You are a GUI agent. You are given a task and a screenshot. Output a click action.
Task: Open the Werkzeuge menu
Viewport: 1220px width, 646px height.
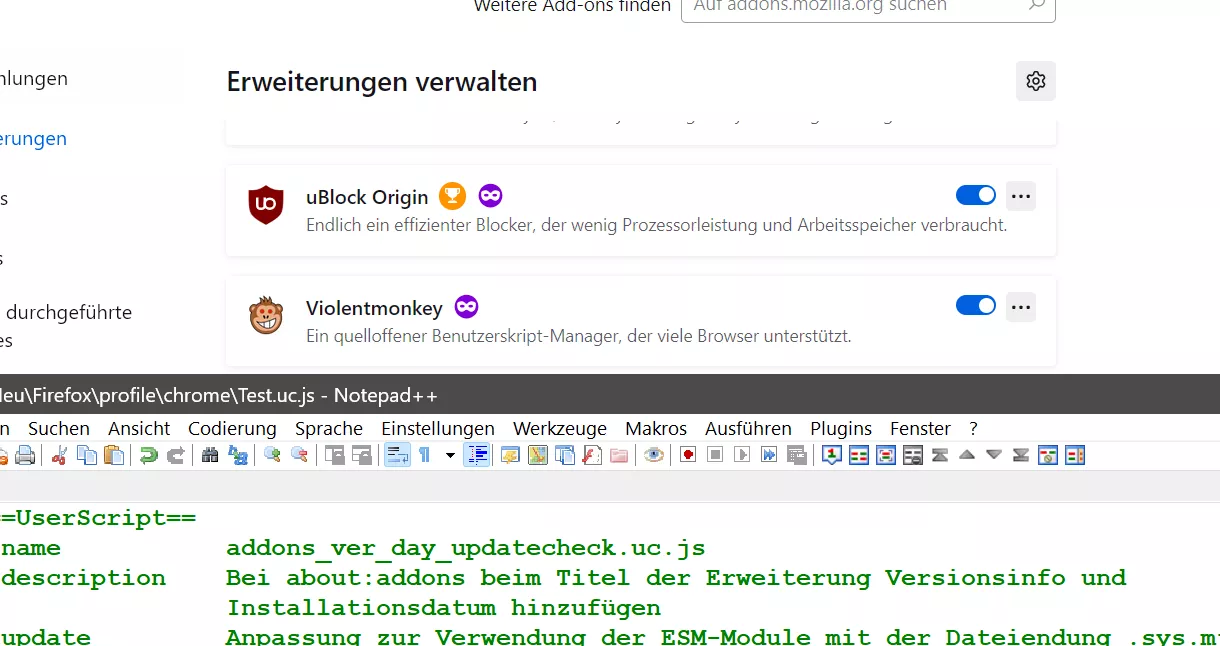pos(560,428)
